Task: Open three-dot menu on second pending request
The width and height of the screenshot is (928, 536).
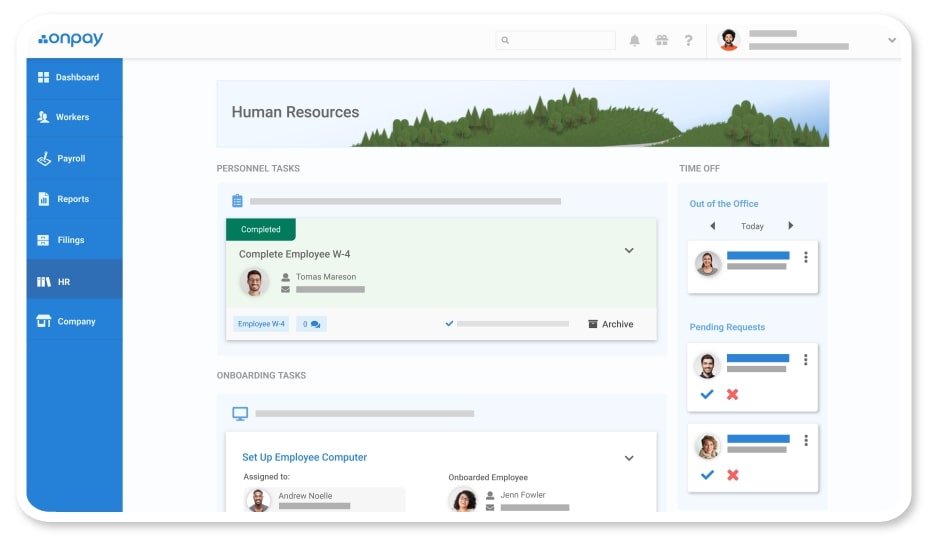Action: [806, 441]
